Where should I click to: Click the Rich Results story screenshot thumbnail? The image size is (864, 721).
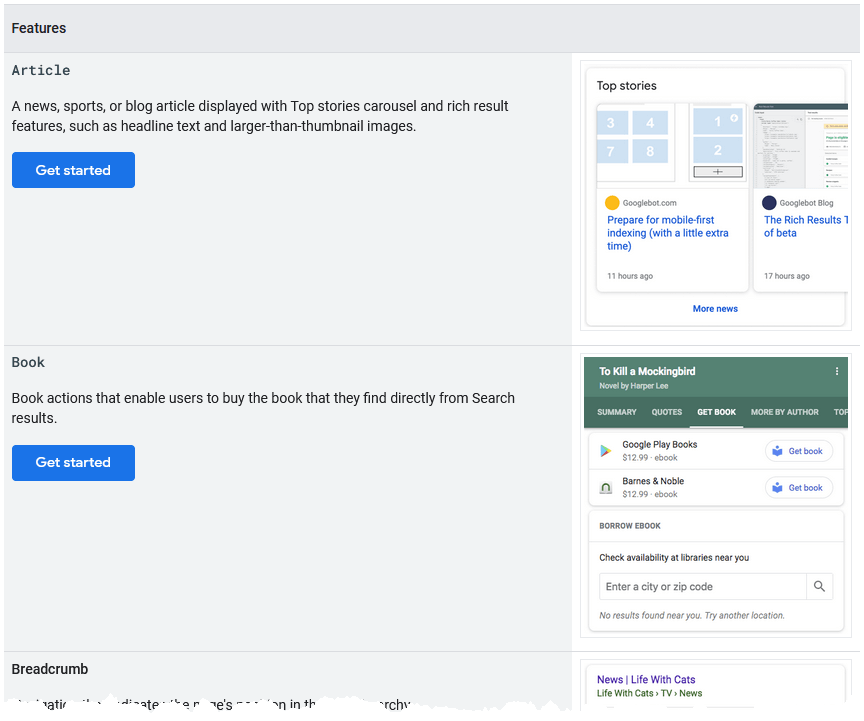[x=801, y=146]
